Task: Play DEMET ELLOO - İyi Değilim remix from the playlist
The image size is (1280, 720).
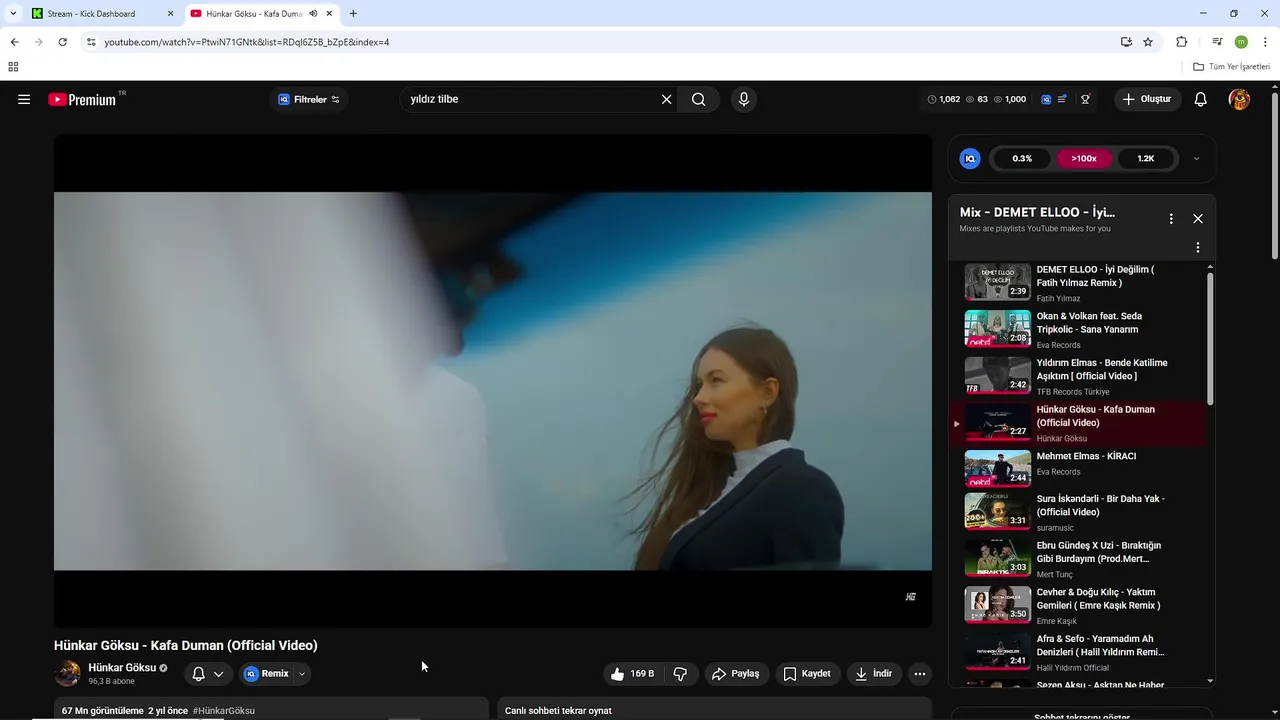Action: click(1078, 283)
